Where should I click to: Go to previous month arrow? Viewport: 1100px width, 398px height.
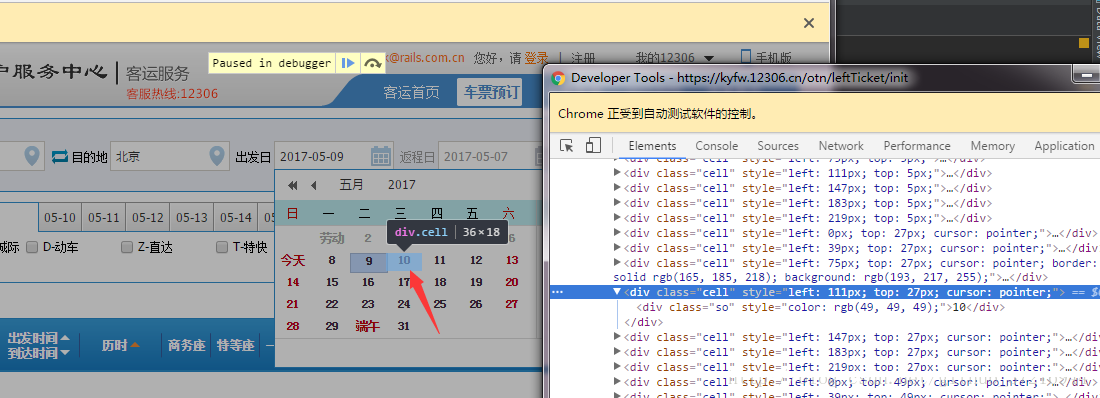(314, 185)
